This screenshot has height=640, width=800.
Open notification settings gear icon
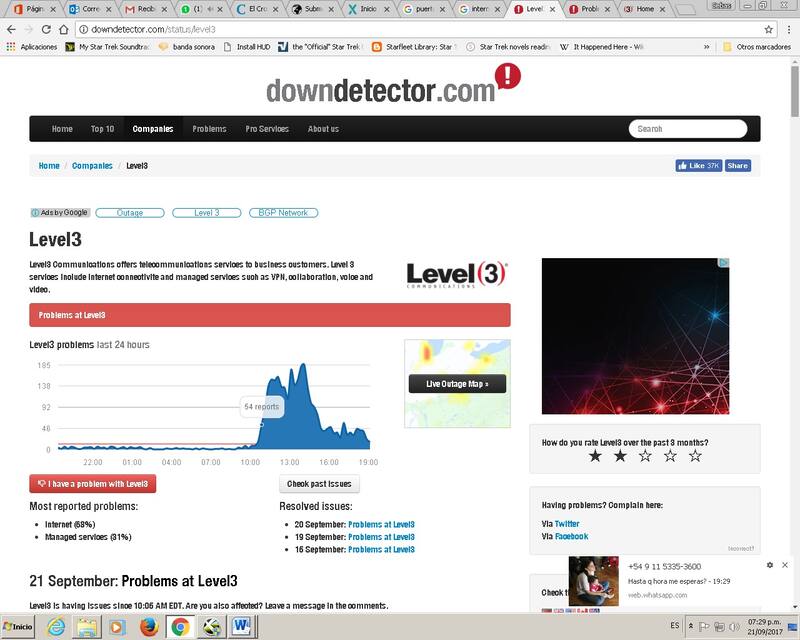(769, 565)
